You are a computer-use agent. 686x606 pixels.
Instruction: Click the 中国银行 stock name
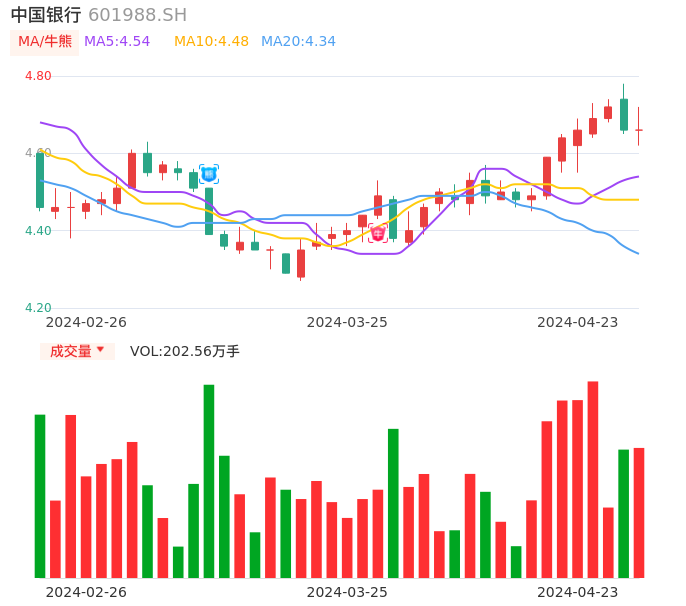[x=46, y=15]
